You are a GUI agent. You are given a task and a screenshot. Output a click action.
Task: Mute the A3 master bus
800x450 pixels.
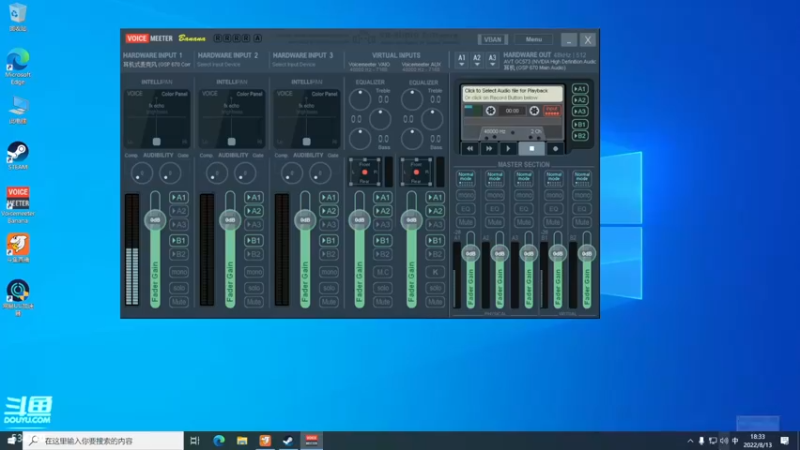(524, 222)
